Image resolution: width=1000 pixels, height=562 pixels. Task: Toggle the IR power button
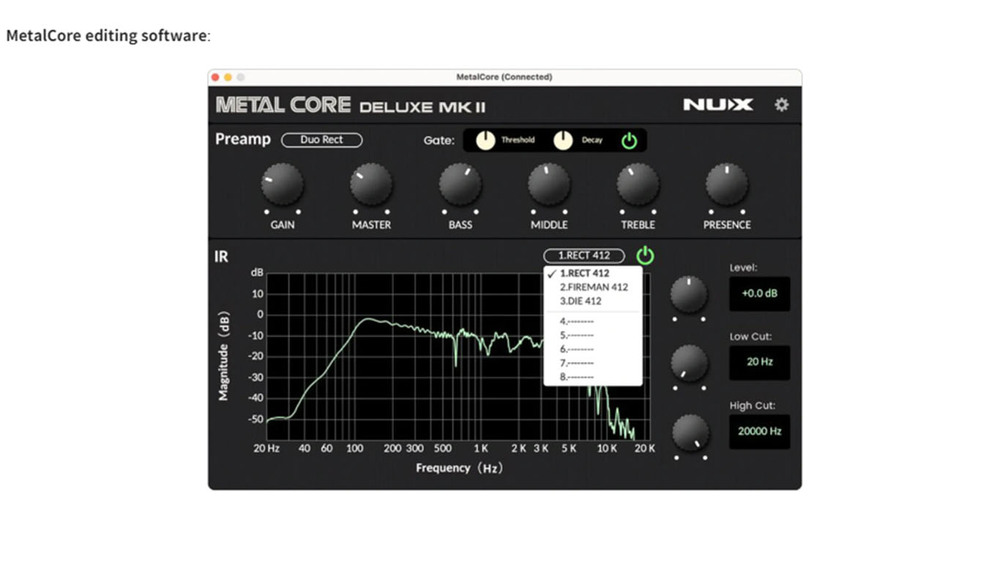point(645,255)
